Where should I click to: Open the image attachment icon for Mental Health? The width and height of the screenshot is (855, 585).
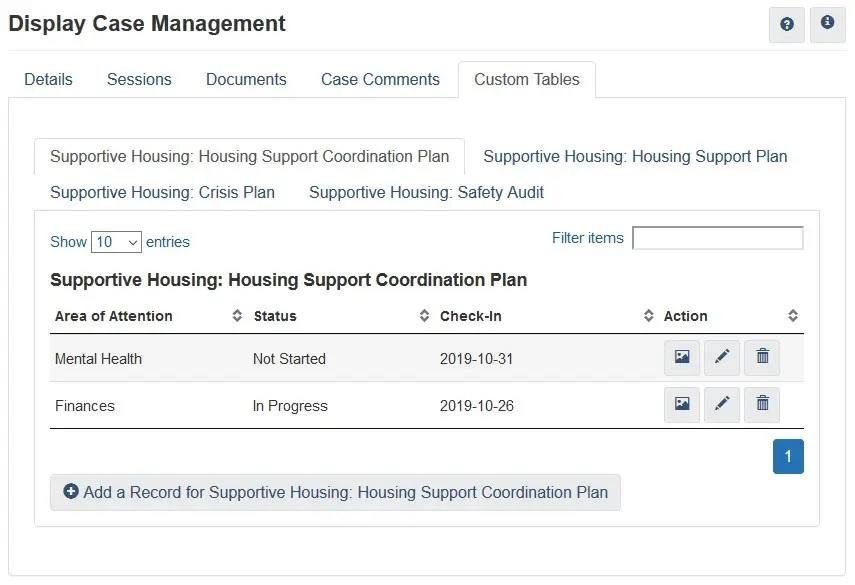pyautogui.click(x=682, y=357)
